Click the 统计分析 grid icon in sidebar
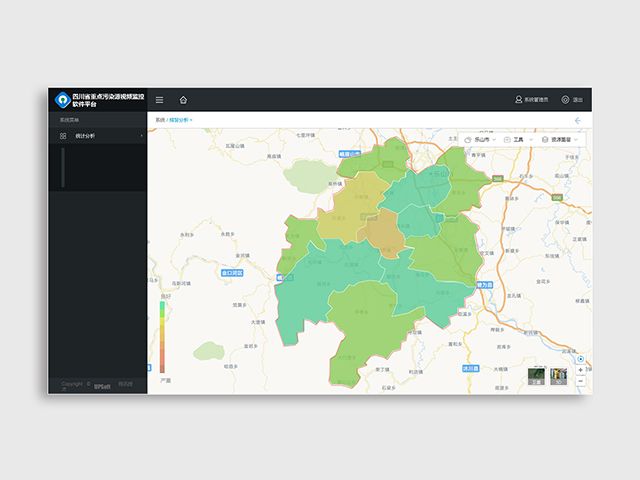The width and height of the screenshot is (640, 480). pos(63,136)
